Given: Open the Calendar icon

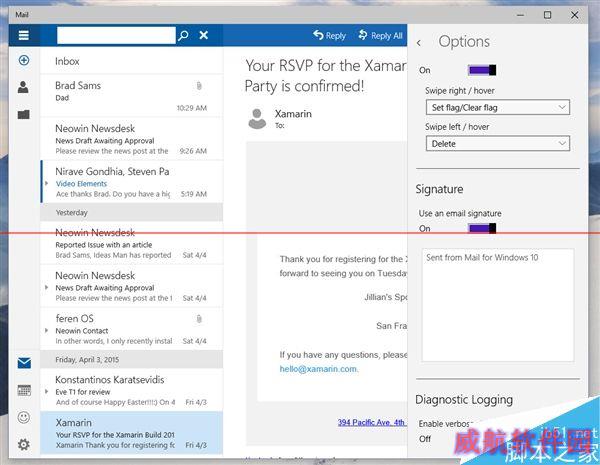Looking at the screenshot, I should pos(24,390).
